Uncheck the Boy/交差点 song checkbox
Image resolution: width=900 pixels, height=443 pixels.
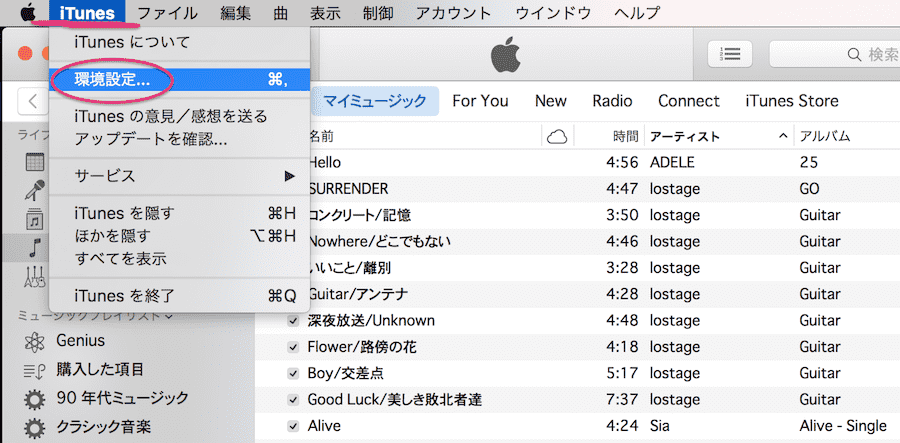(293, 374)
